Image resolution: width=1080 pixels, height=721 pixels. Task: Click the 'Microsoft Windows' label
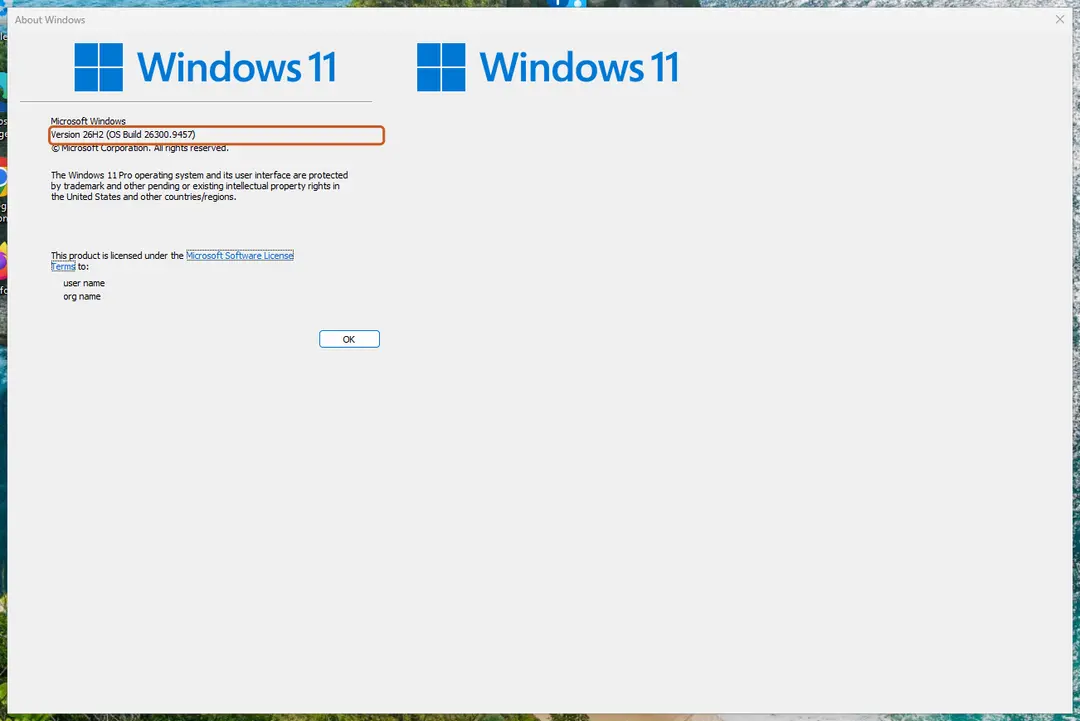(x=88, y=121)
